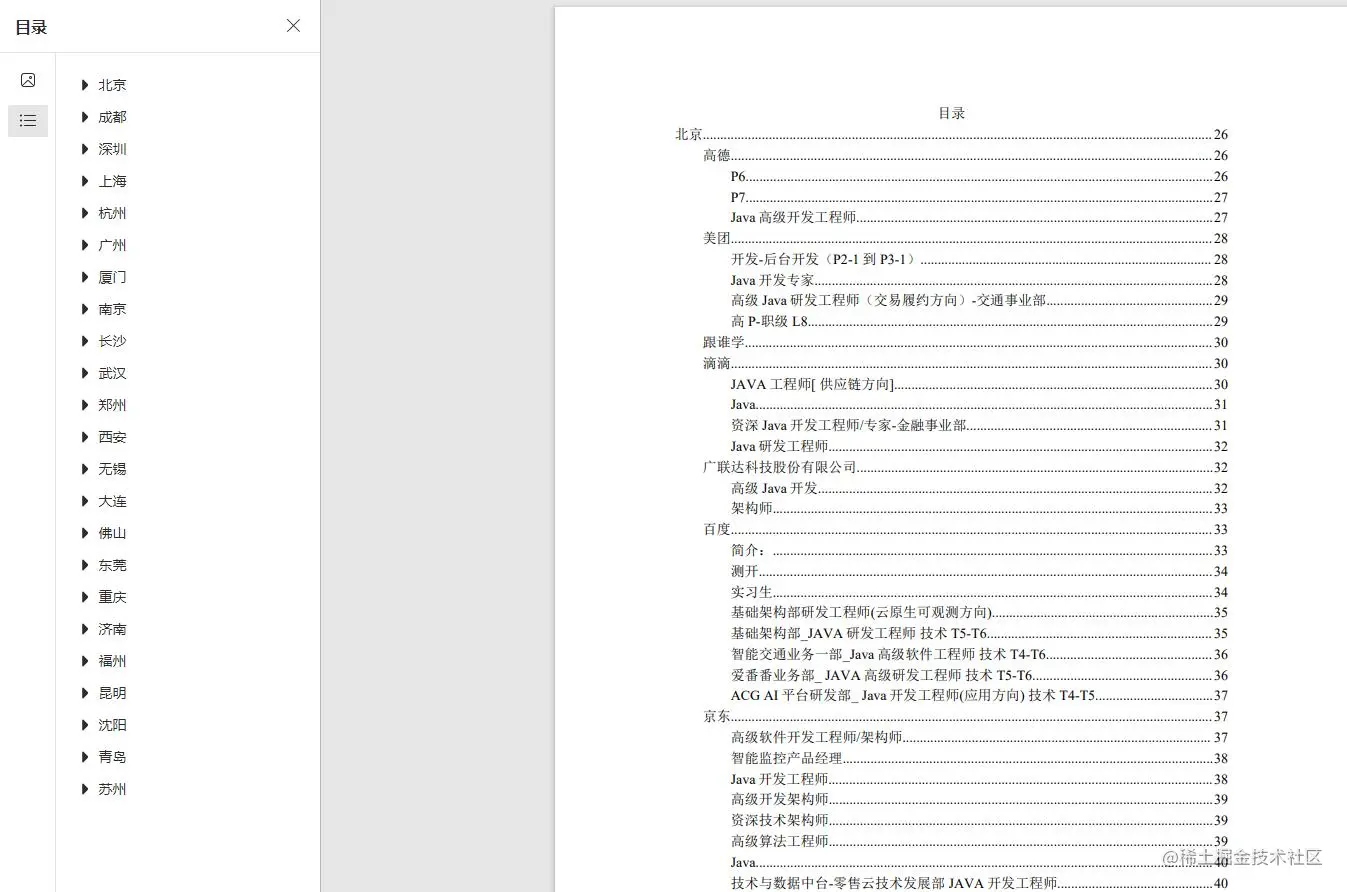1347x892 pixels.
Task: Click the 架构师 contents entry
Action: coord(980,508)
